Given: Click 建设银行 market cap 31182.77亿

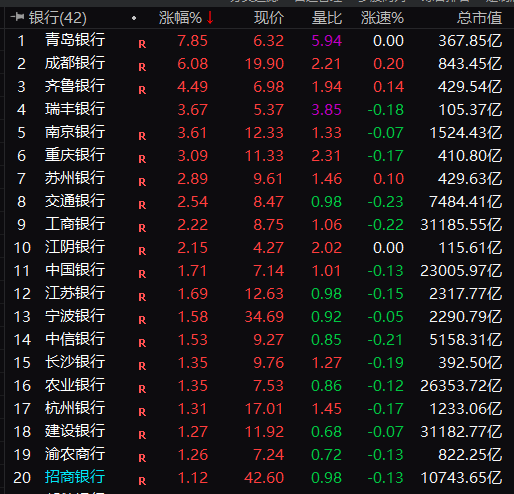Looking at the screenshot, I should click(x=461, y=432).
